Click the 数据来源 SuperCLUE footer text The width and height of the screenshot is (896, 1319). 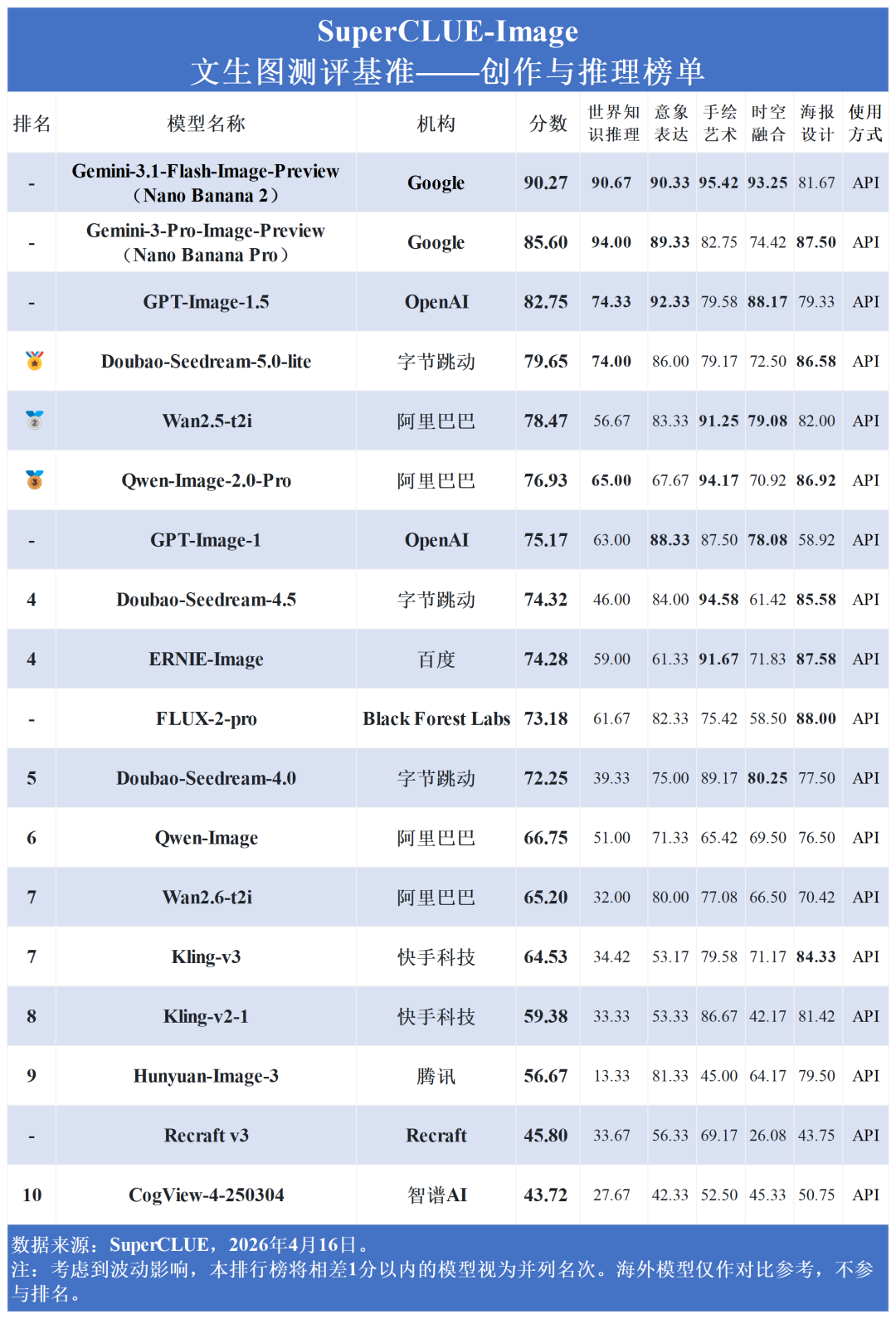click(x=189, y=1244)
